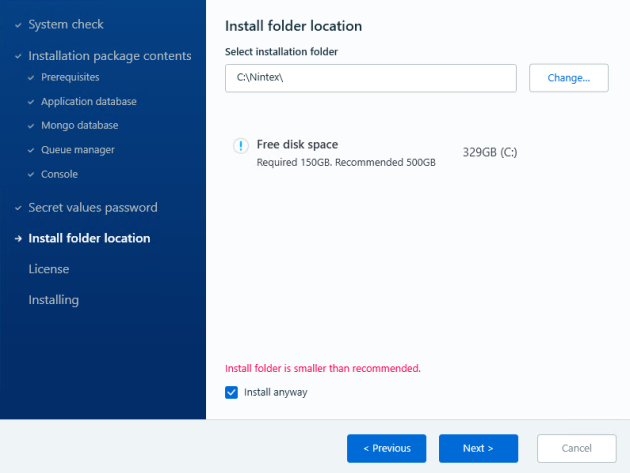
Task: Toggle the Install anyway checkbox
Action: [232, 393]
